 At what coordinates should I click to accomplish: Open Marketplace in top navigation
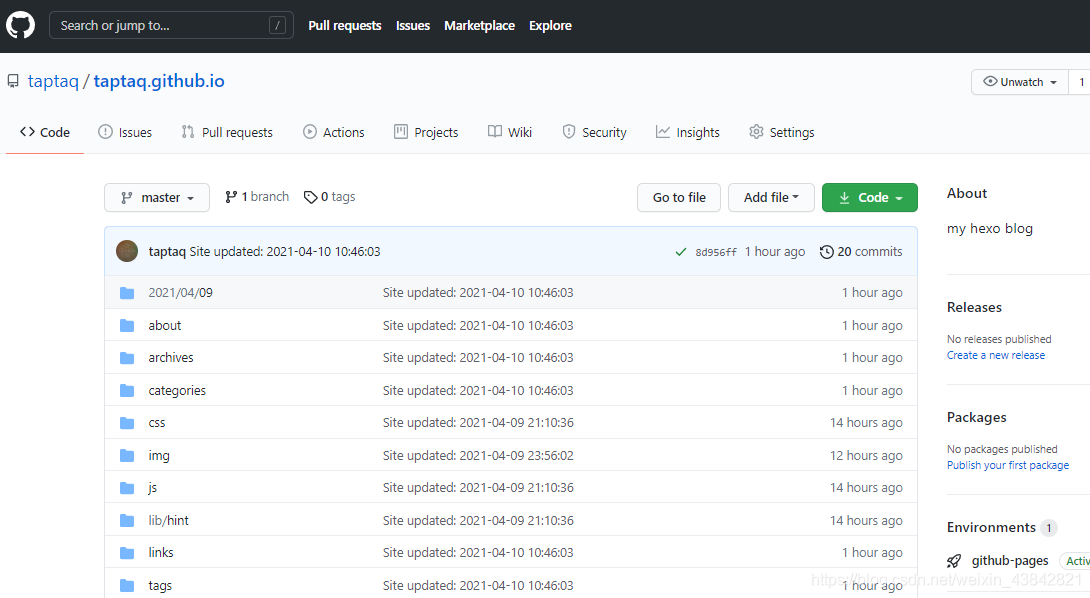(480, 26)
